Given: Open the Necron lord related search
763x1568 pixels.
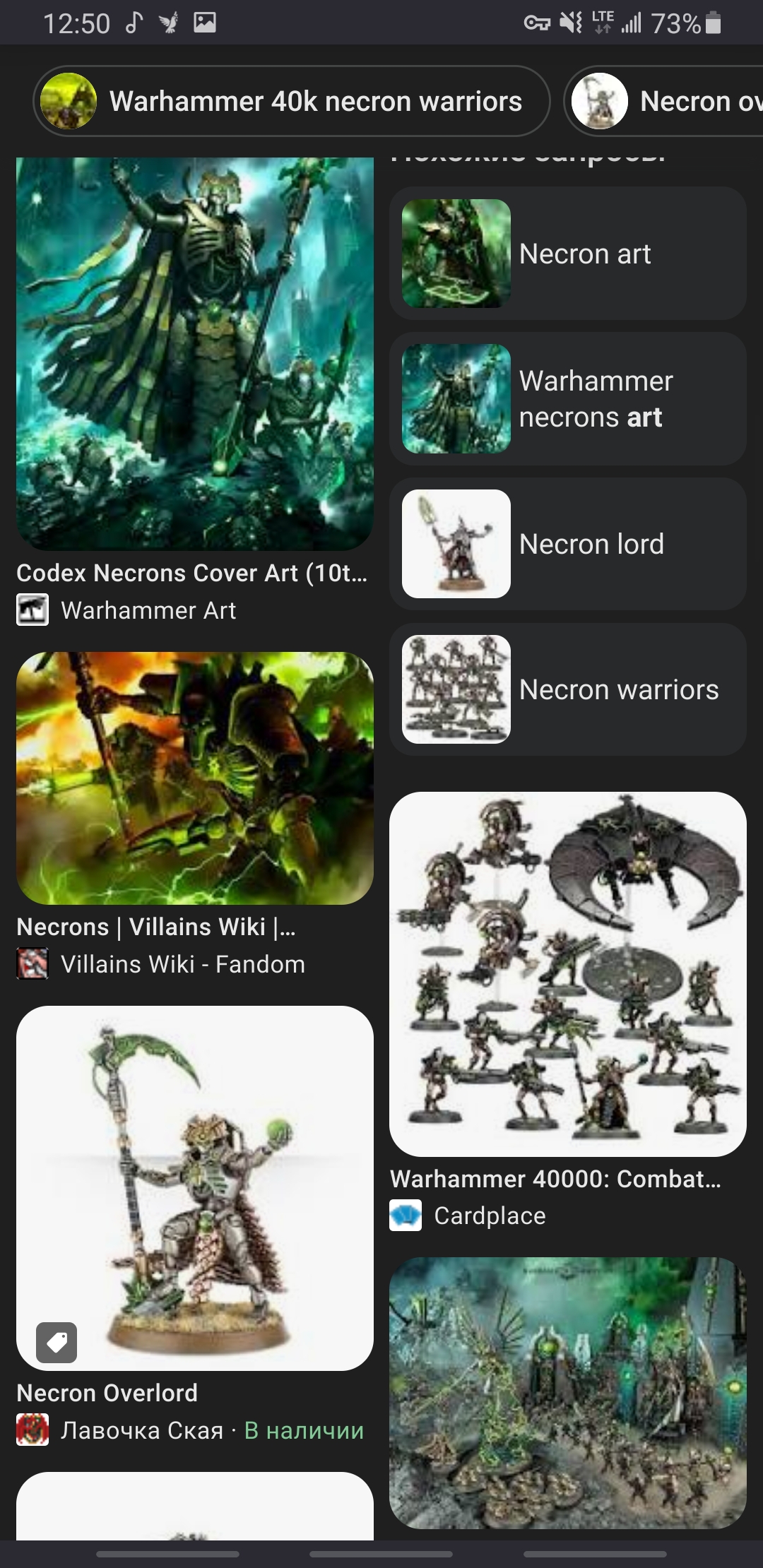Looking at the screenshot, I should (x=568, y=544).
